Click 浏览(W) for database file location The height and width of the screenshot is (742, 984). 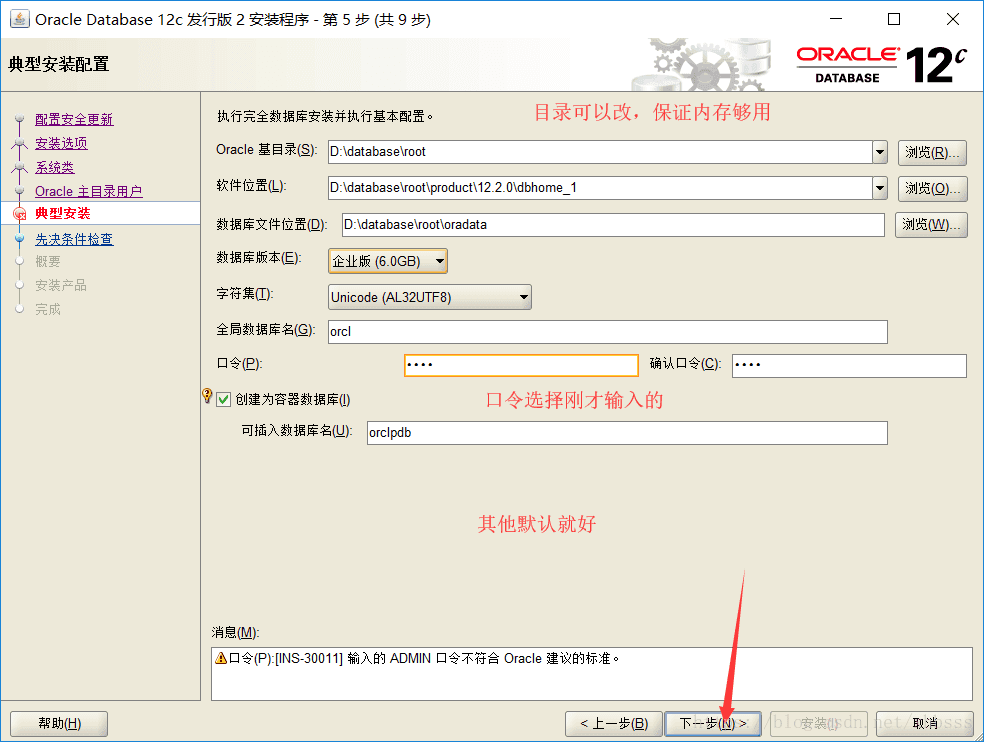pyautogui.click(x=931, y=224)
